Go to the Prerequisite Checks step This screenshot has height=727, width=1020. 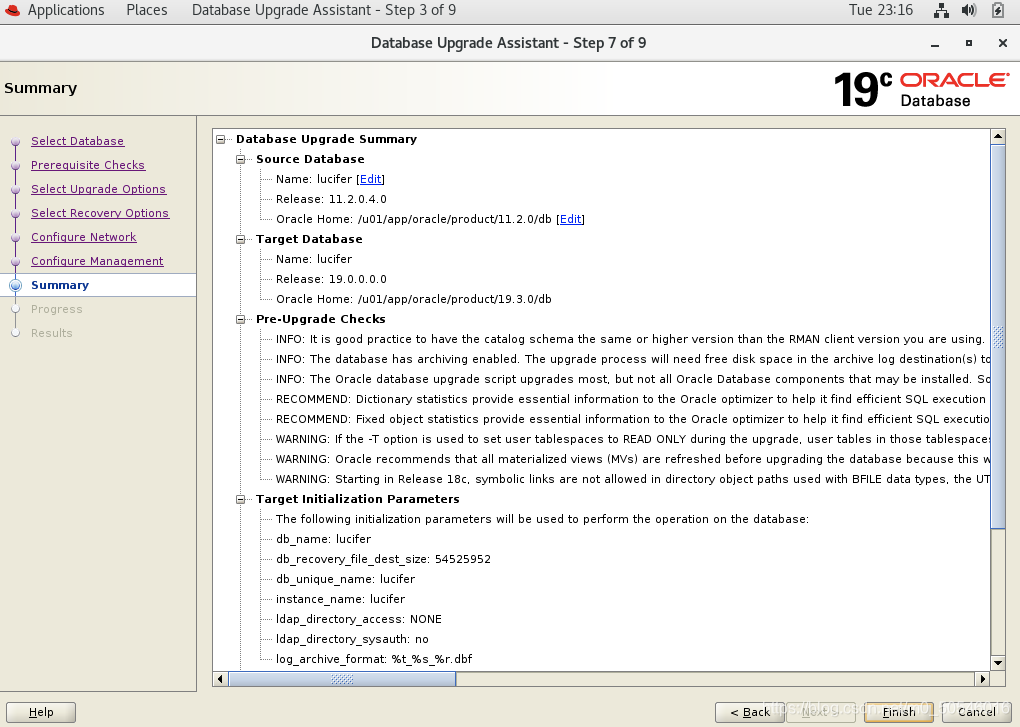click(x=88, y=165)
